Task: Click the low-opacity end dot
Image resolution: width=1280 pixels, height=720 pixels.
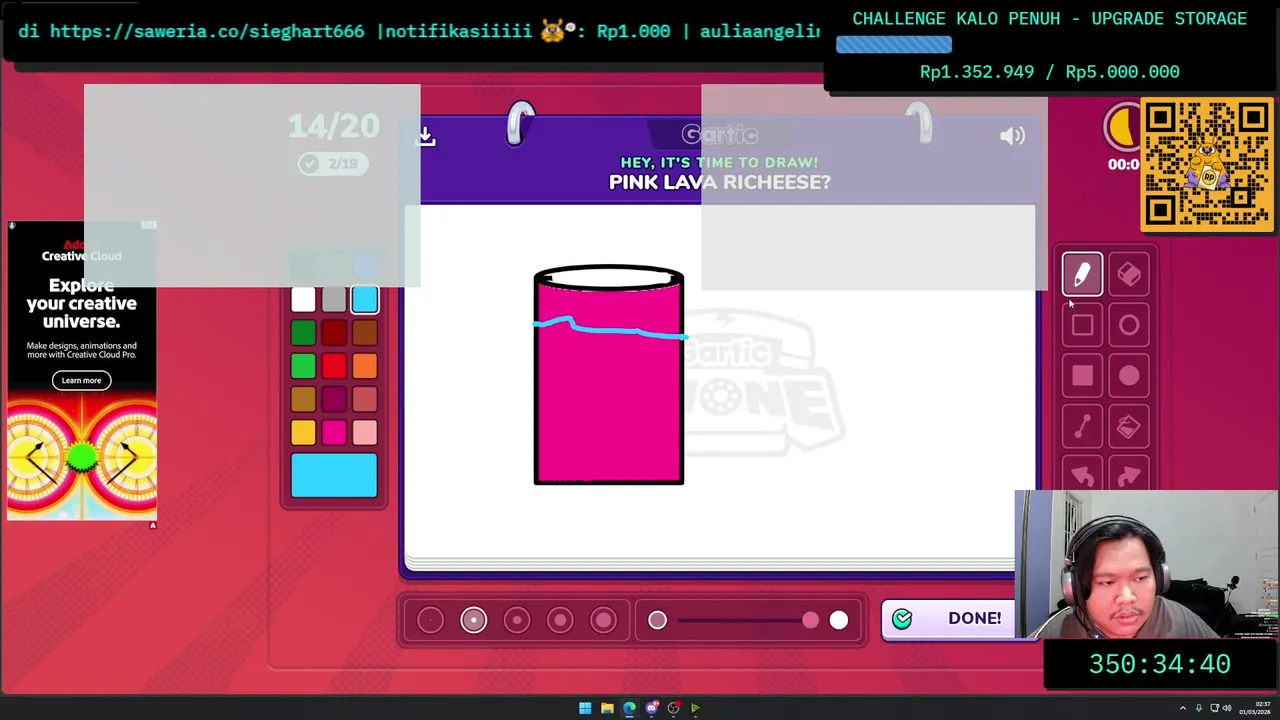Action: [x=657, y=620]
